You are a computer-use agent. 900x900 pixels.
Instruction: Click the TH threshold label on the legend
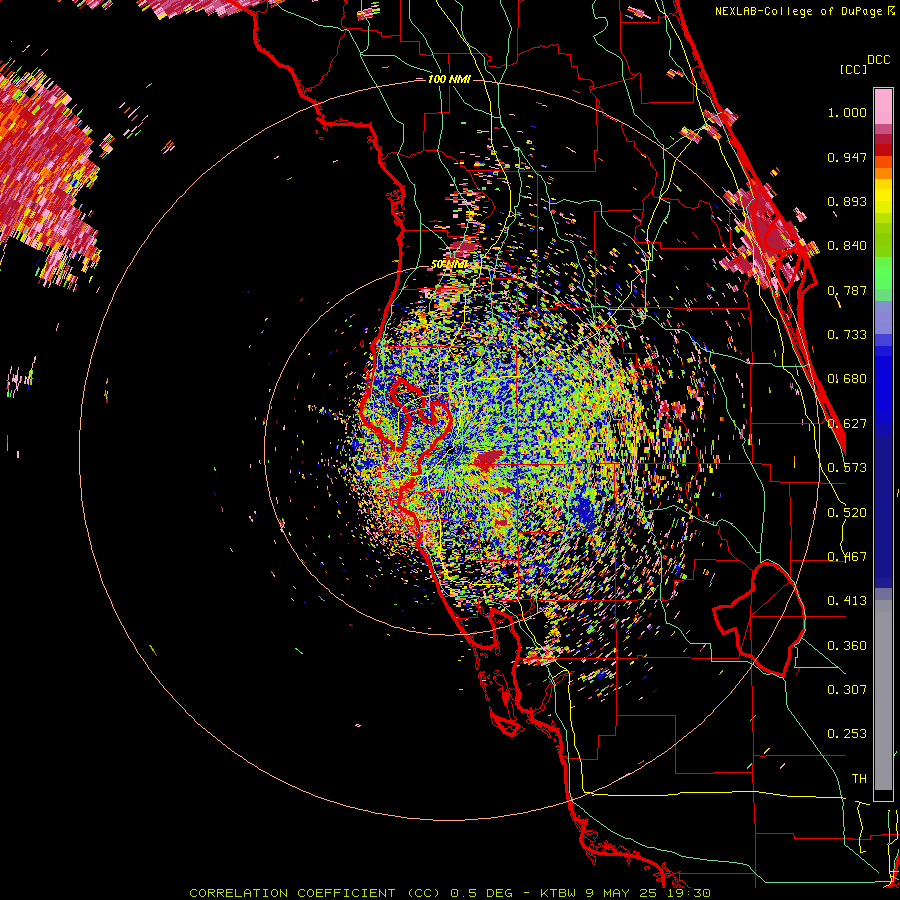pos(859,778)
